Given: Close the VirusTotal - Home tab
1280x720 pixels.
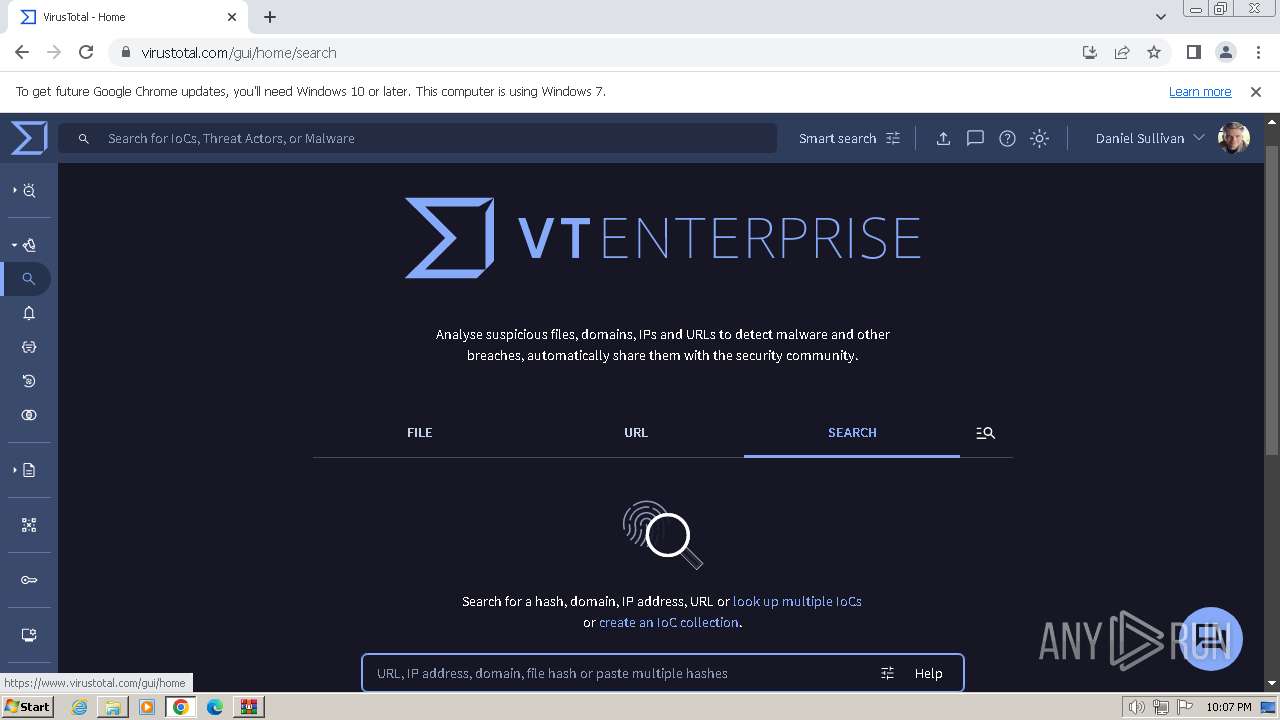Looking at the screenshot, I should pos(232,17).
